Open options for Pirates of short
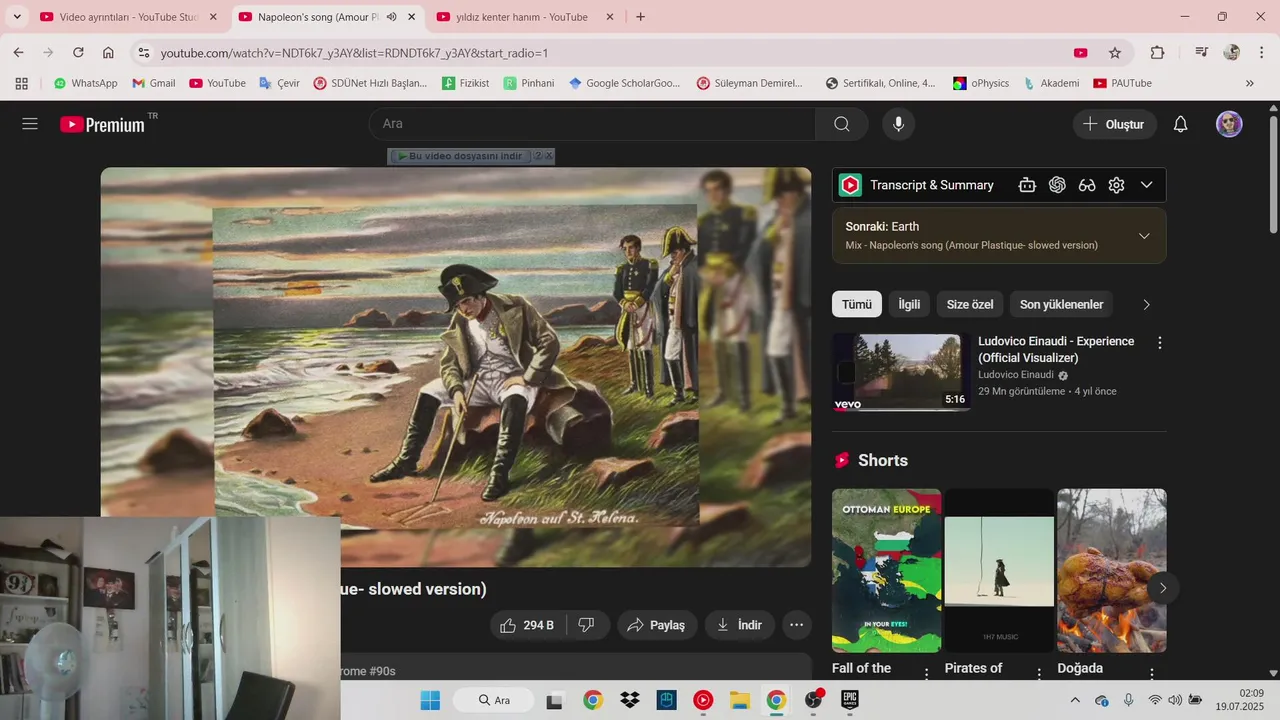This screenshot has width=1280, height=720. coord(1039,673)
